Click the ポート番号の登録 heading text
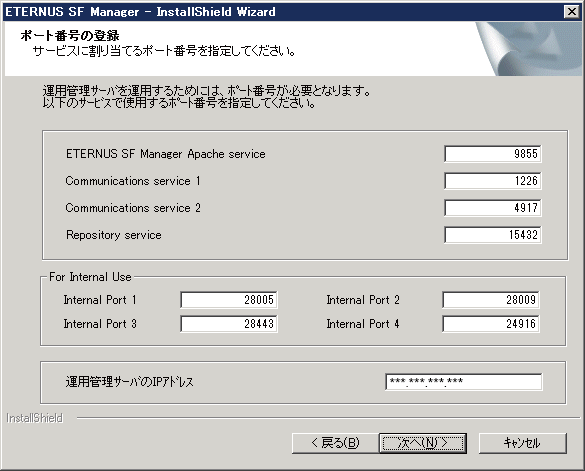Viewport: 585px width, 471px height. coord(70,35)
